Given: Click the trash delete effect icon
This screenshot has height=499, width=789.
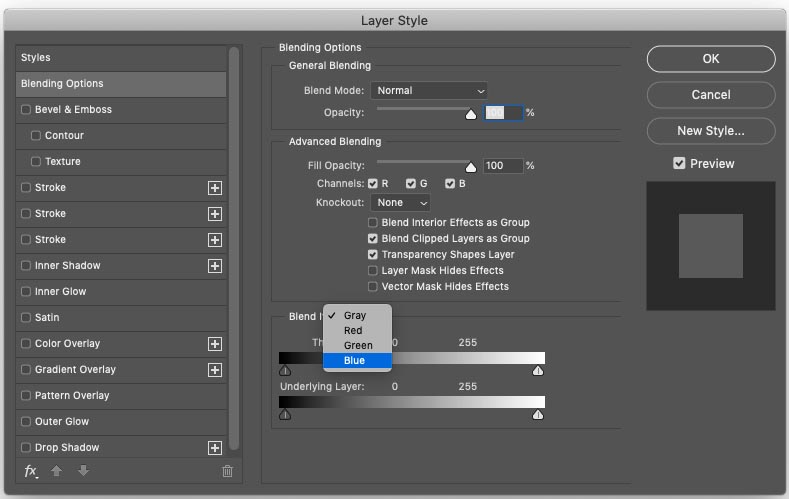Looking at the screenshot, I should pyautogui.click(x=227, y=471).
